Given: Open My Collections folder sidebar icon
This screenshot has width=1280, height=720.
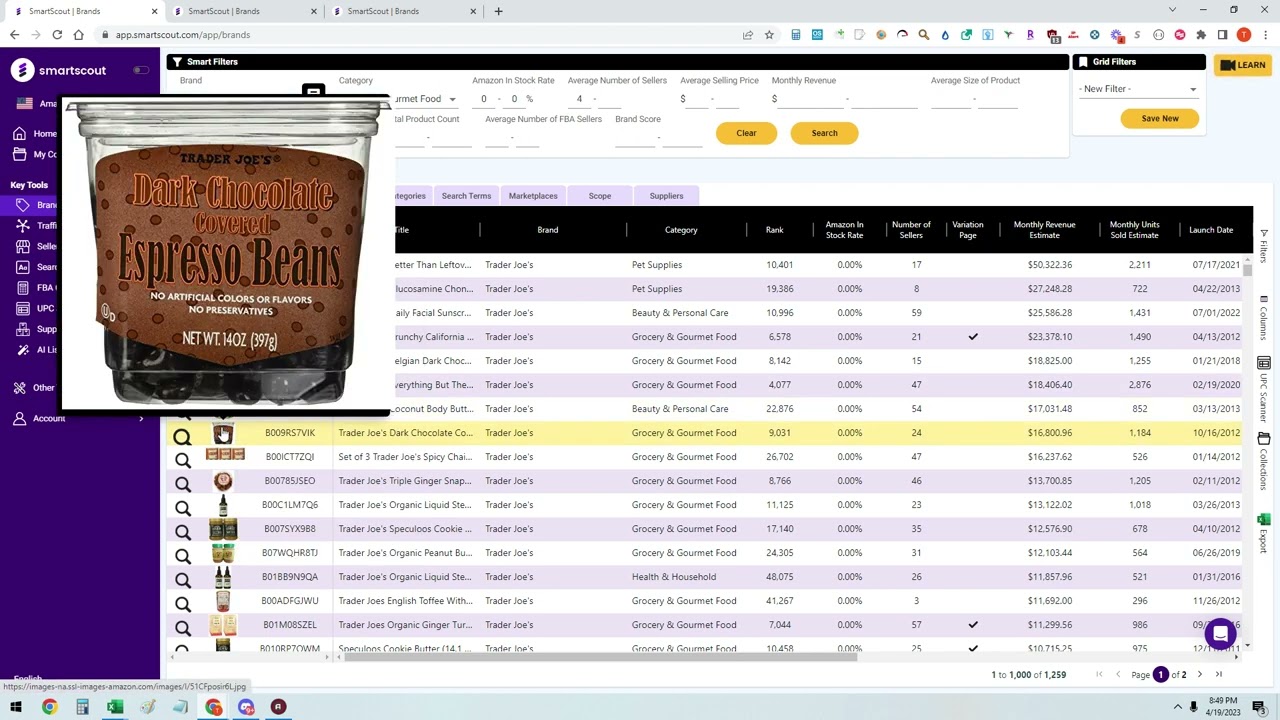Looking at the screenshot, I should 19,154.
